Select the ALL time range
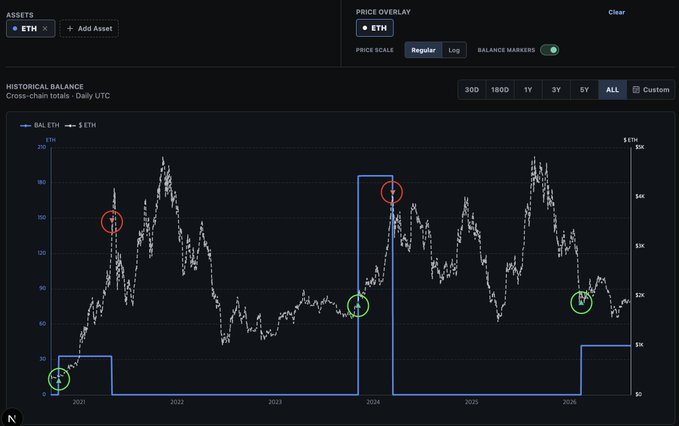 point(612,90)
